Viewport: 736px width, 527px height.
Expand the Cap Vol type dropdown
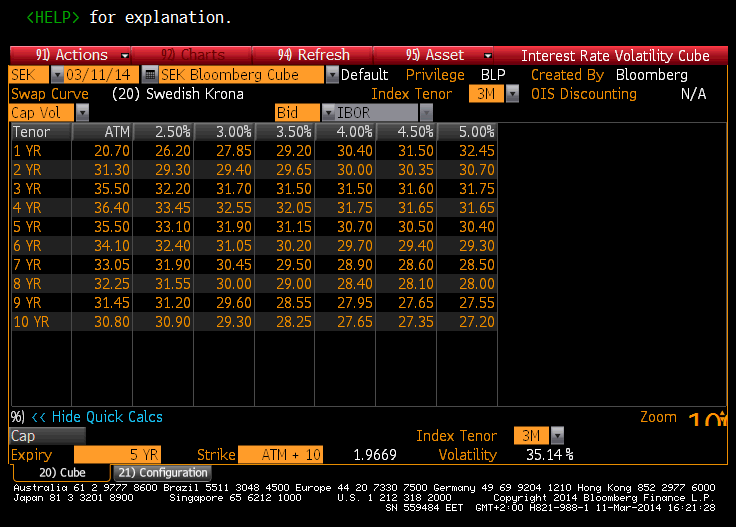[82, 113]
